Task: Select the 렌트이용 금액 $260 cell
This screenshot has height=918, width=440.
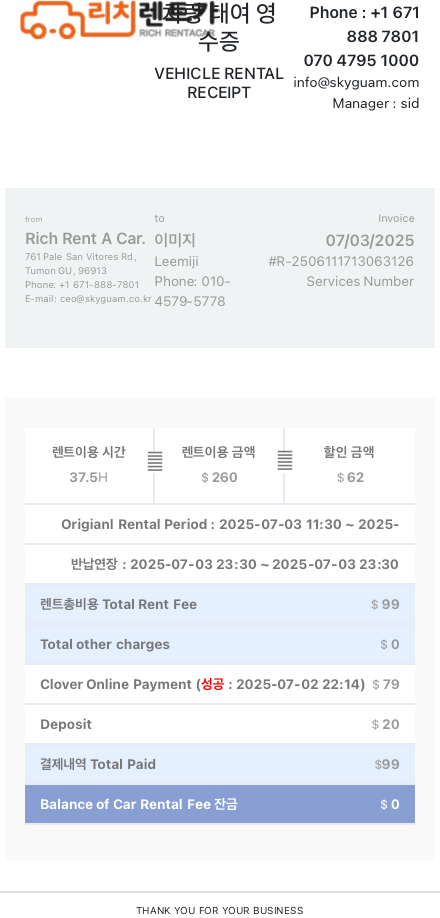Action: pos(219,465)
